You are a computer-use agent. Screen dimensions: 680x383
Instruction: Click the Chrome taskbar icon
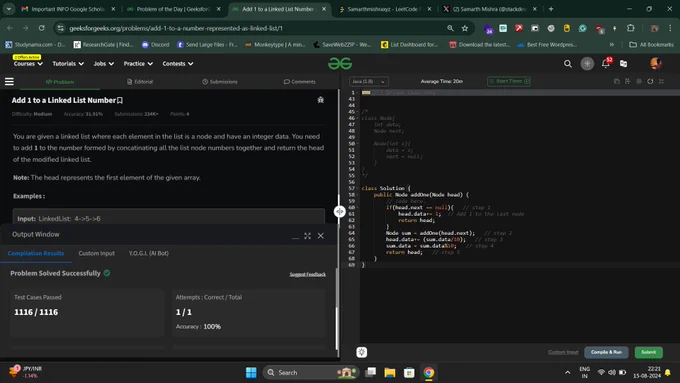point(428,373)
